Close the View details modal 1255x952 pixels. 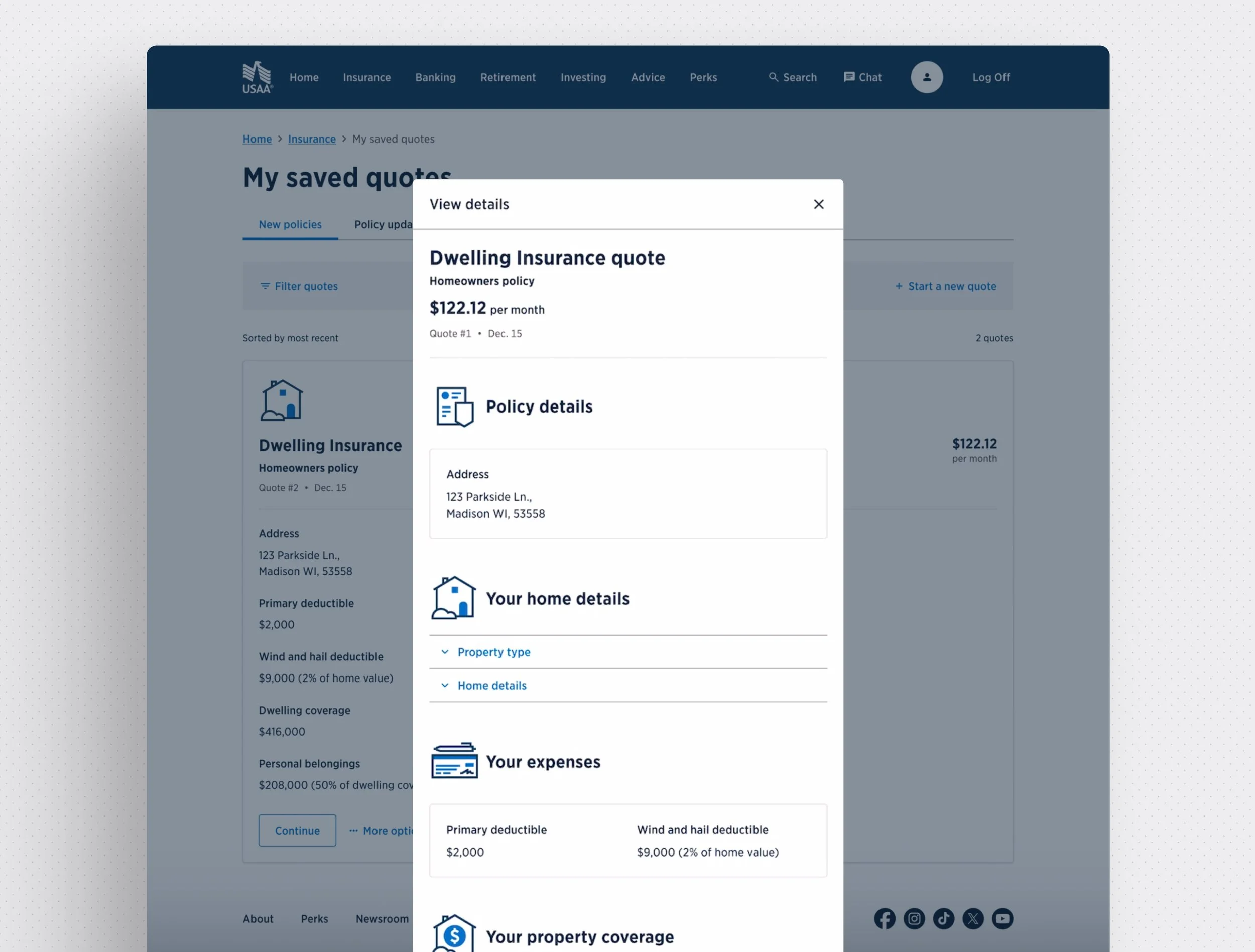(x=819, y=204)
